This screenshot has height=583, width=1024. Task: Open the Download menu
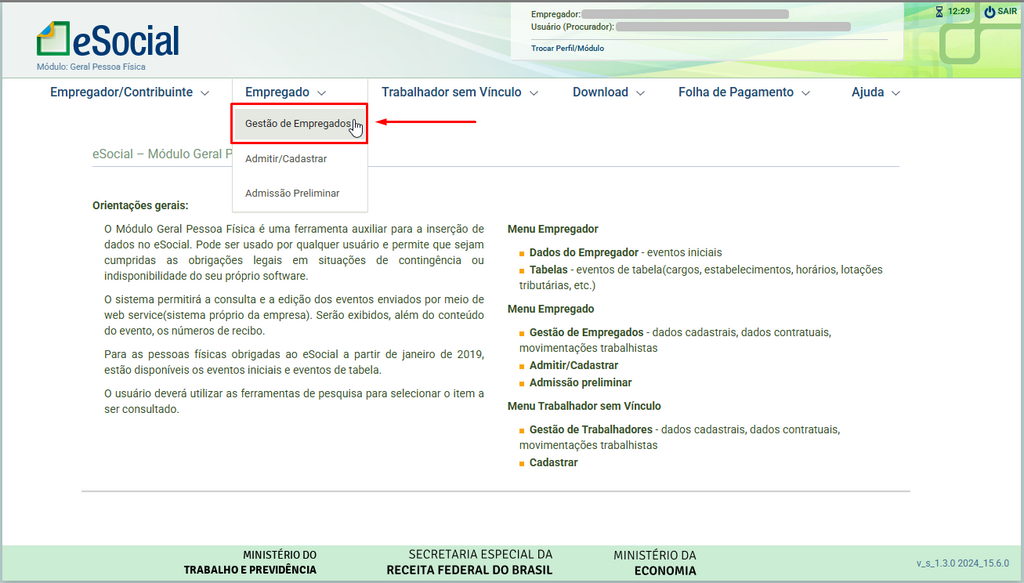[x=608, y=92]
